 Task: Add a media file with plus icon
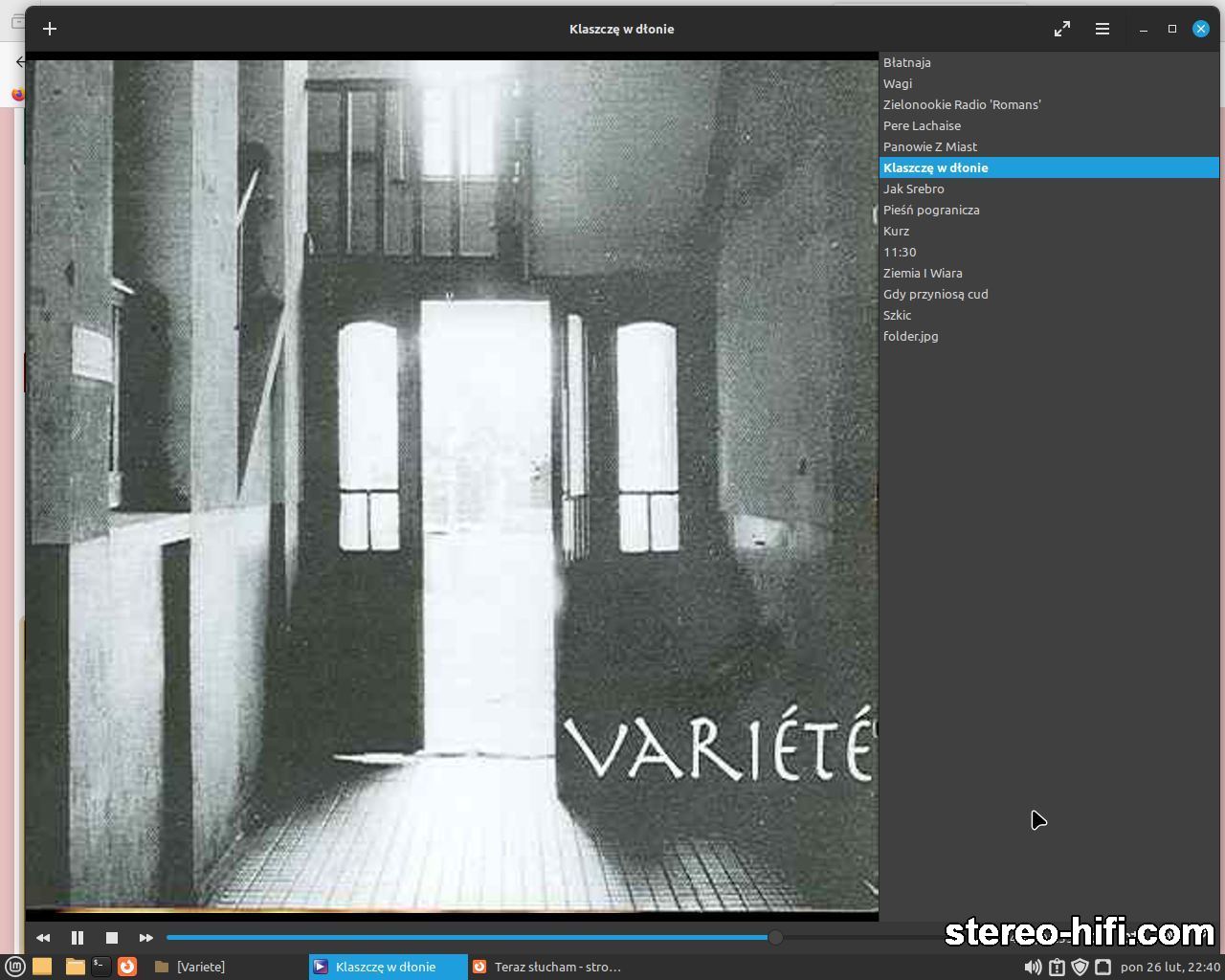pos(50,29)
